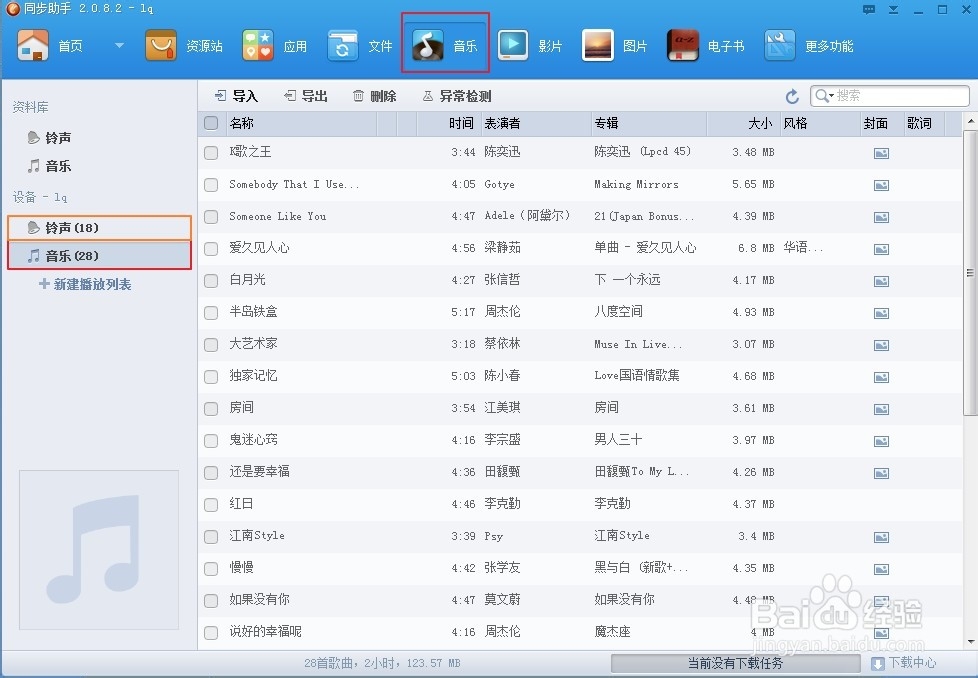The image size is (978, 678).
Task: Open the 资源站 shopping bag icon
Action: point(160,46)
